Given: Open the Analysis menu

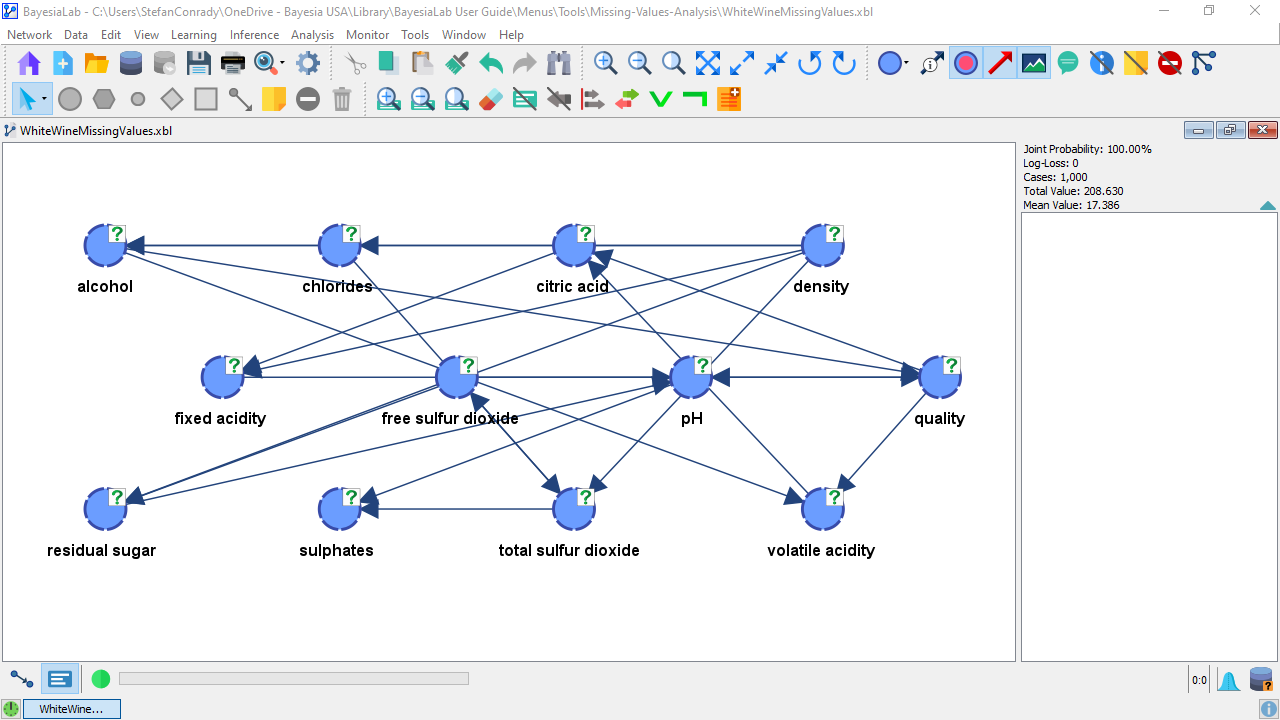Looking at the screenshot, I should [x=312, y=35].
